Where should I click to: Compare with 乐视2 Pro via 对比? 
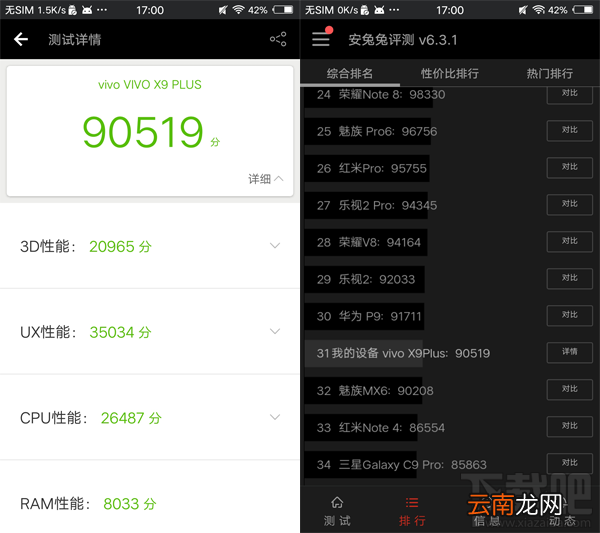pos(570,205)
